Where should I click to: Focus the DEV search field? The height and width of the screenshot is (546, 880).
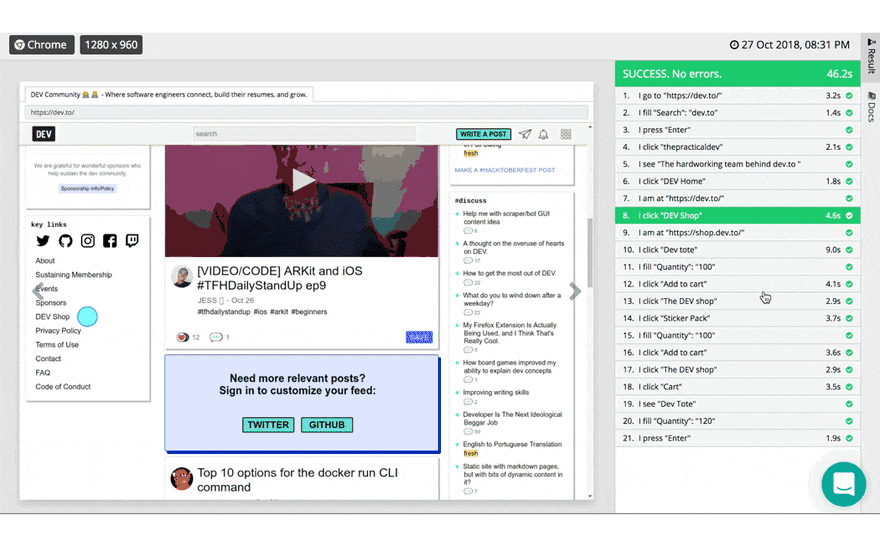(x=304, y=134)
